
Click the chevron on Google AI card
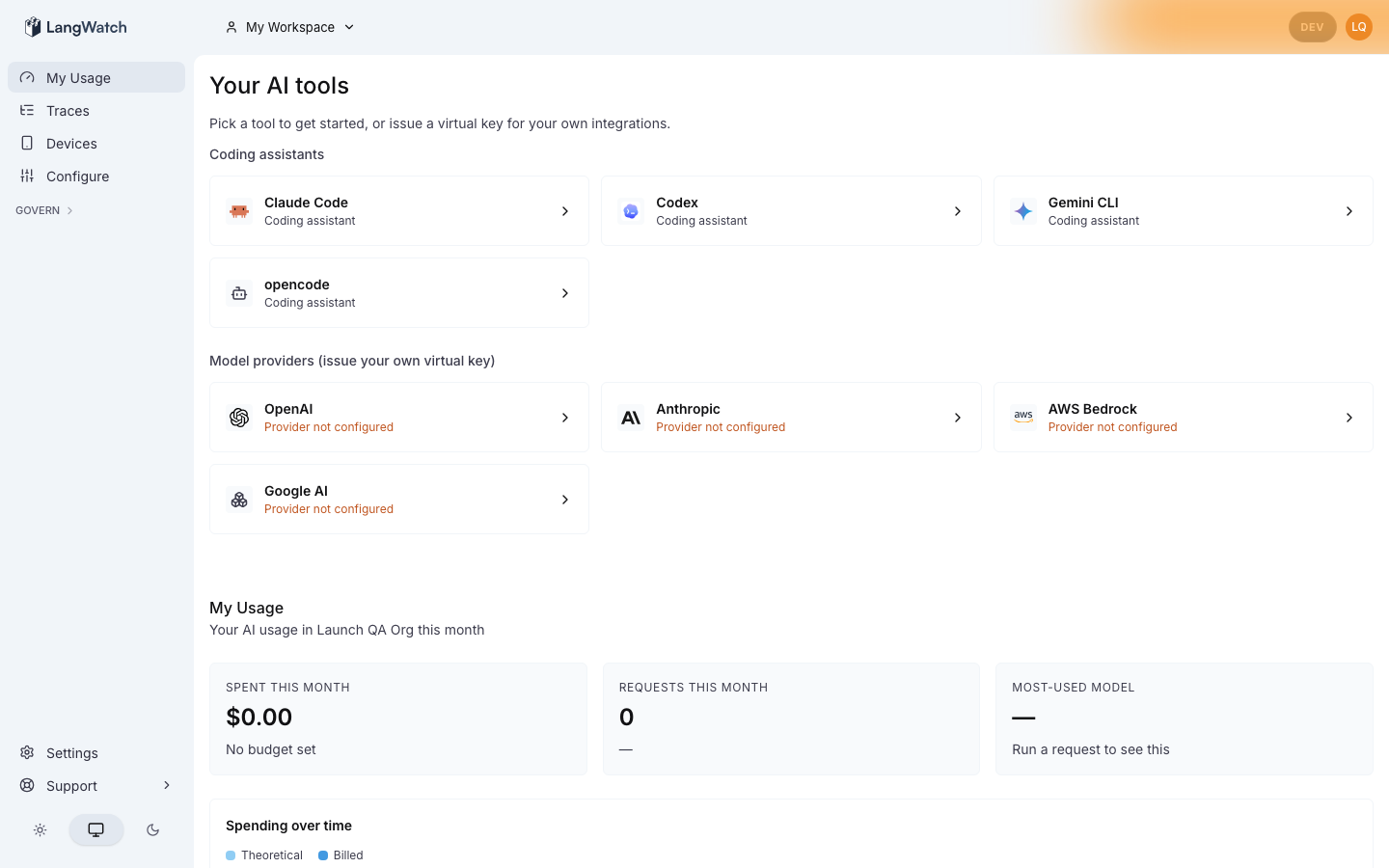point(565,500)
